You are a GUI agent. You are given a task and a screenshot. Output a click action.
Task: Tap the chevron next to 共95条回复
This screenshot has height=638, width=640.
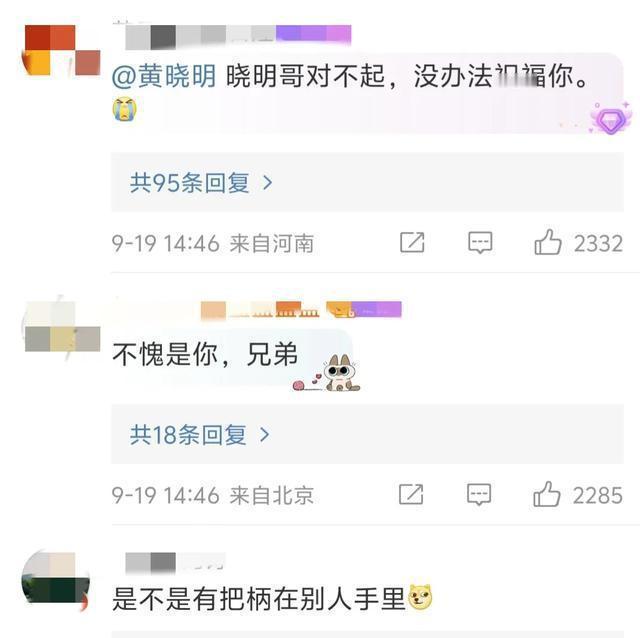(268, 182)
